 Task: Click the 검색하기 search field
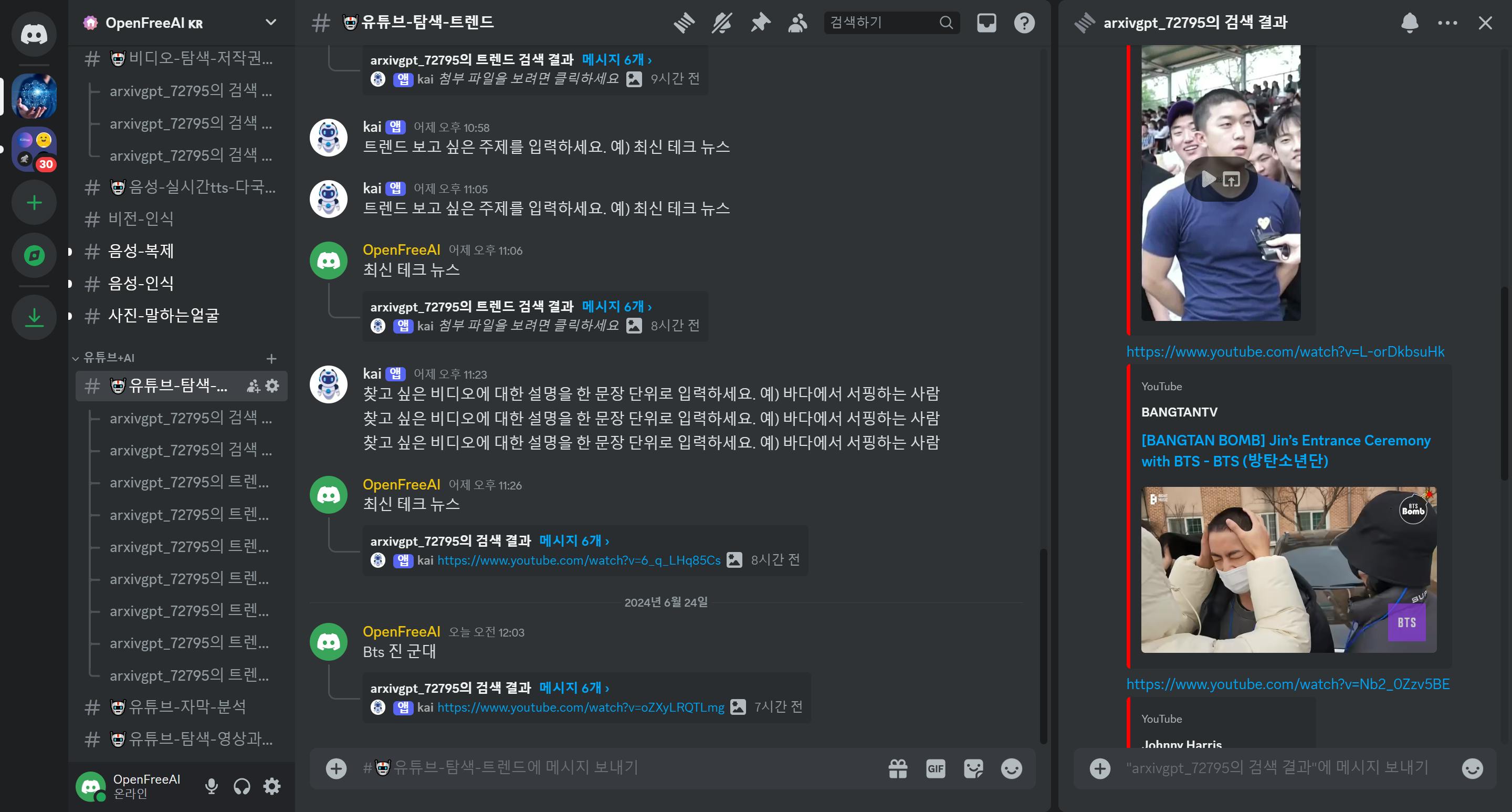click(x=880, y=22)
